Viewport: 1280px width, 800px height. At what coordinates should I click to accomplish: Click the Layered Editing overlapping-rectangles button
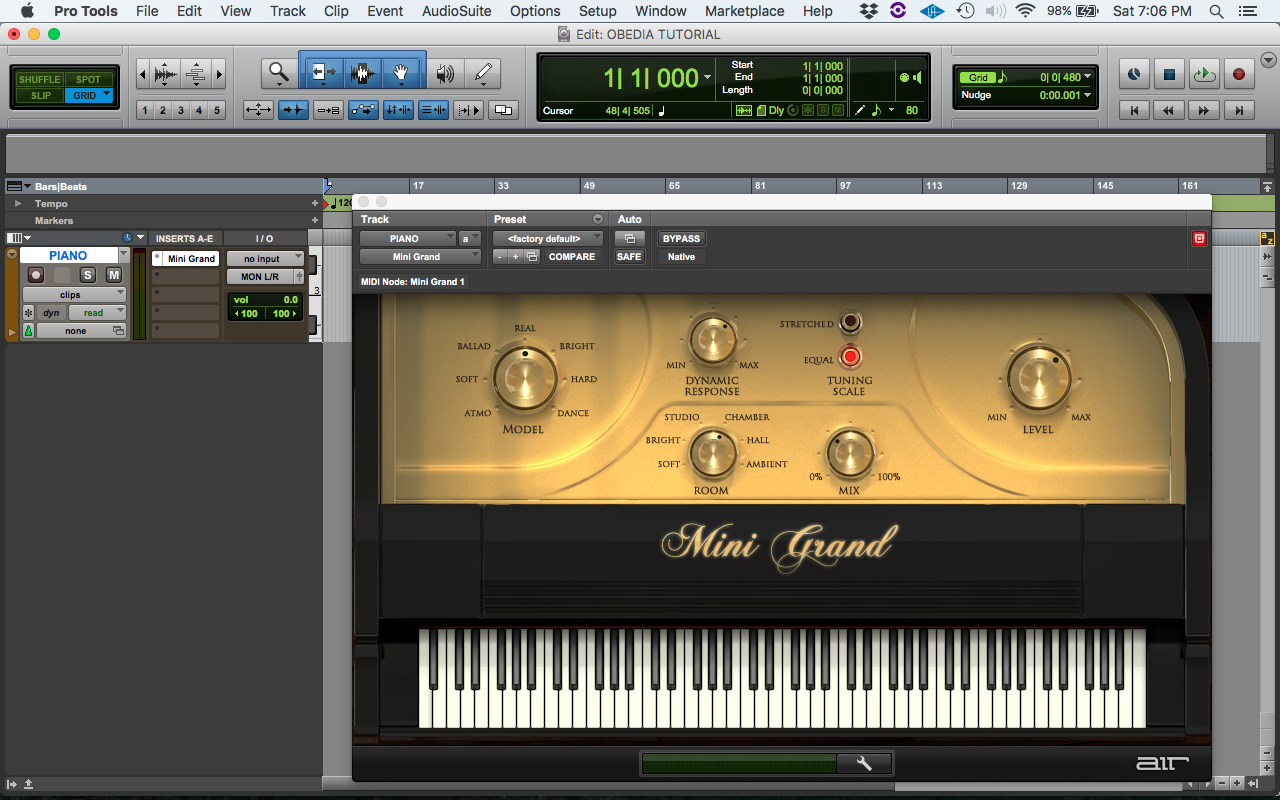coord(504,110)
